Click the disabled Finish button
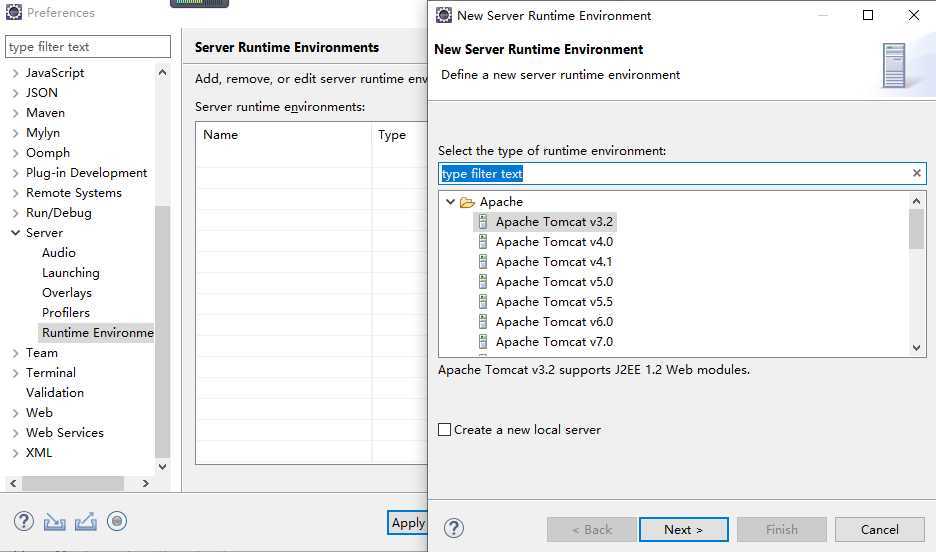This screenshot has height=552, width=936. point(781,529)
